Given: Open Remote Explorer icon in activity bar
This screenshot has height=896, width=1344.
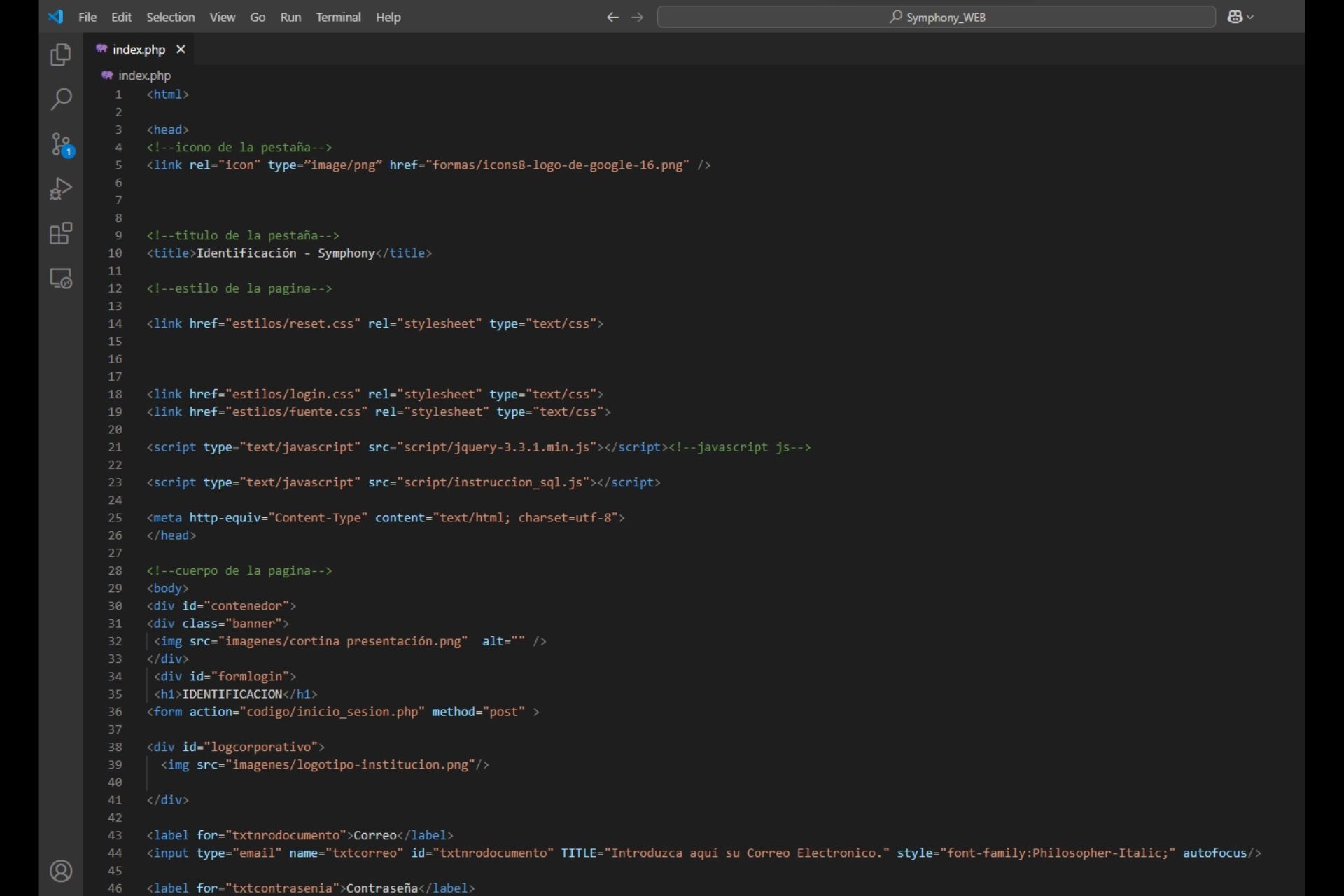Looking at the screenshot, I should [61, 278].
